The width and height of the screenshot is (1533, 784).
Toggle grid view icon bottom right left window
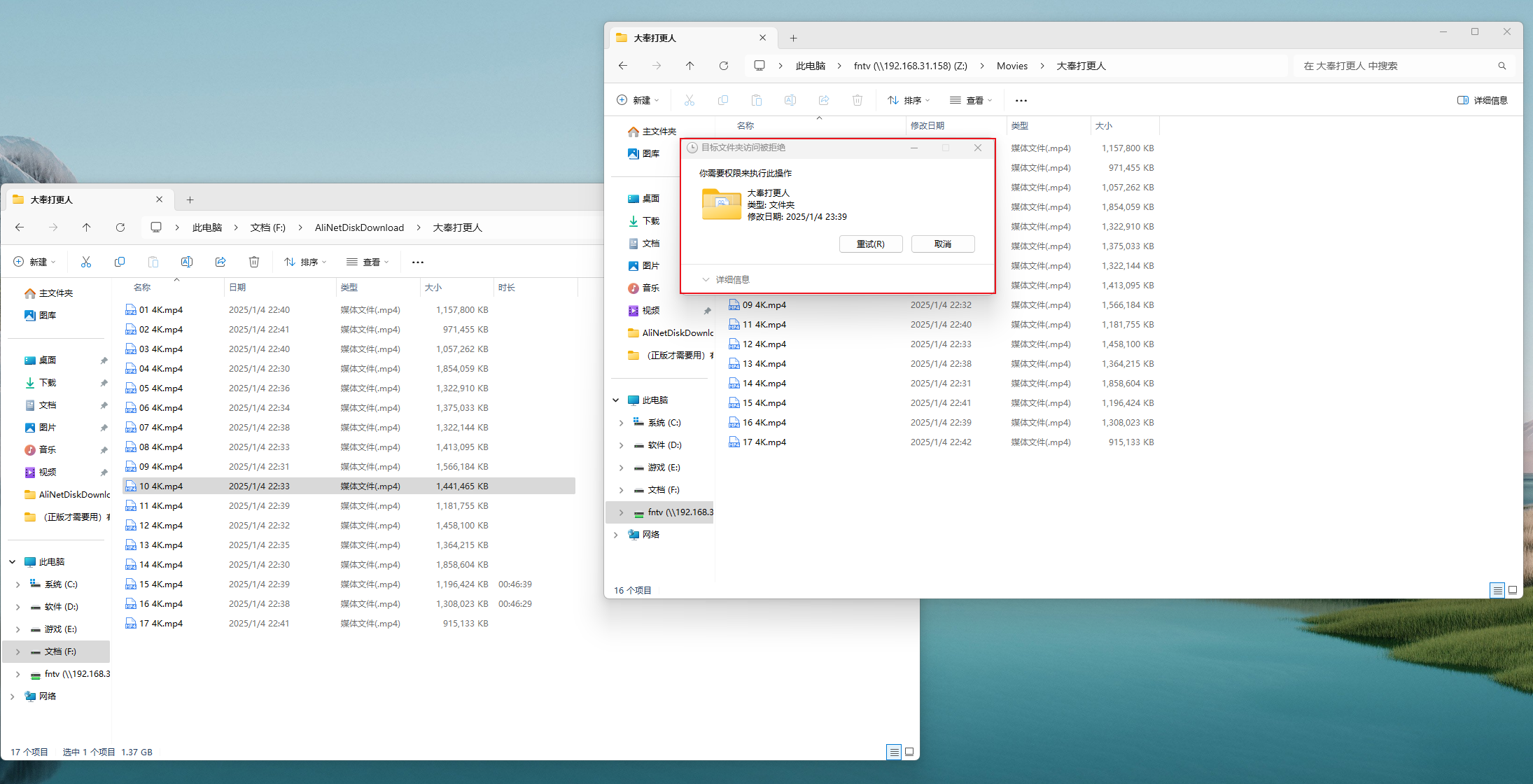point(909,751)
